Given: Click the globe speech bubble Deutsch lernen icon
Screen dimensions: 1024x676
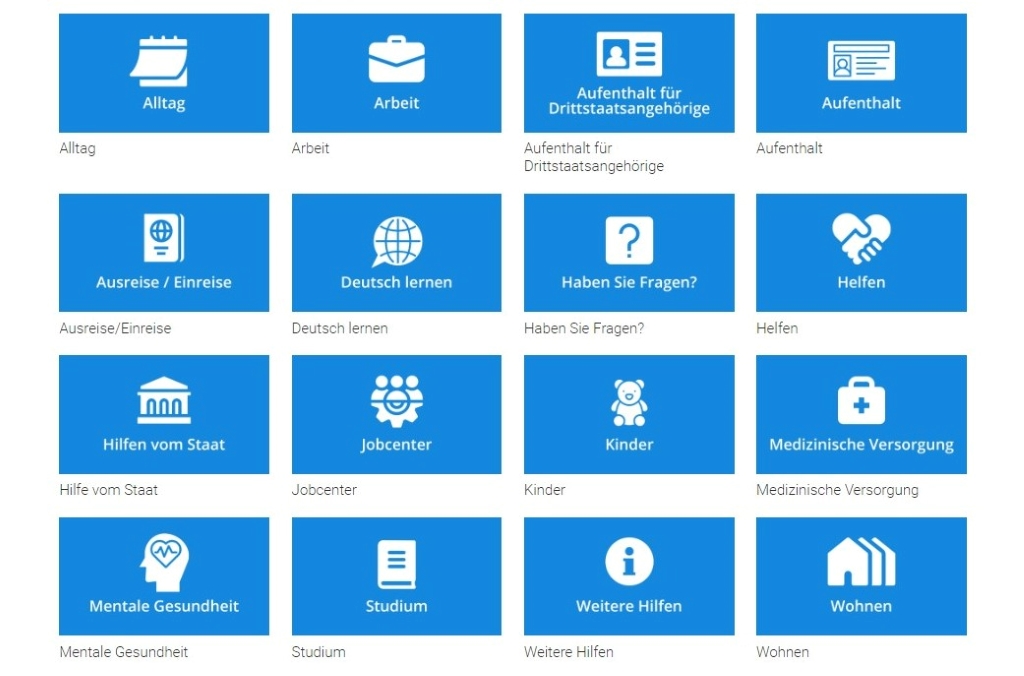Looking at the screenshot, I should point(397,241).
